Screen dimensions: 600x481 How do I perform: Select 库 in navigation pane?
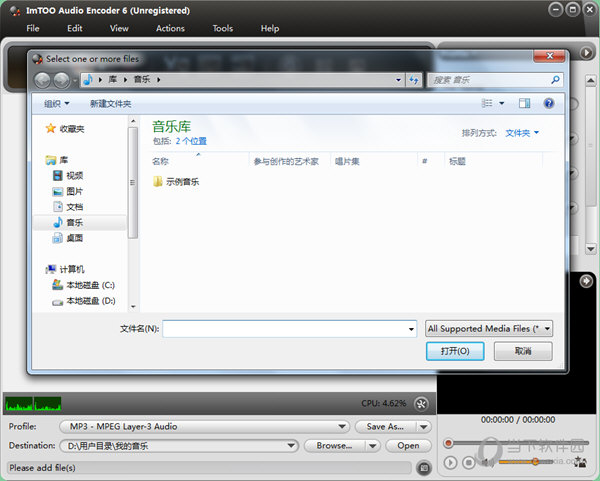57,160
